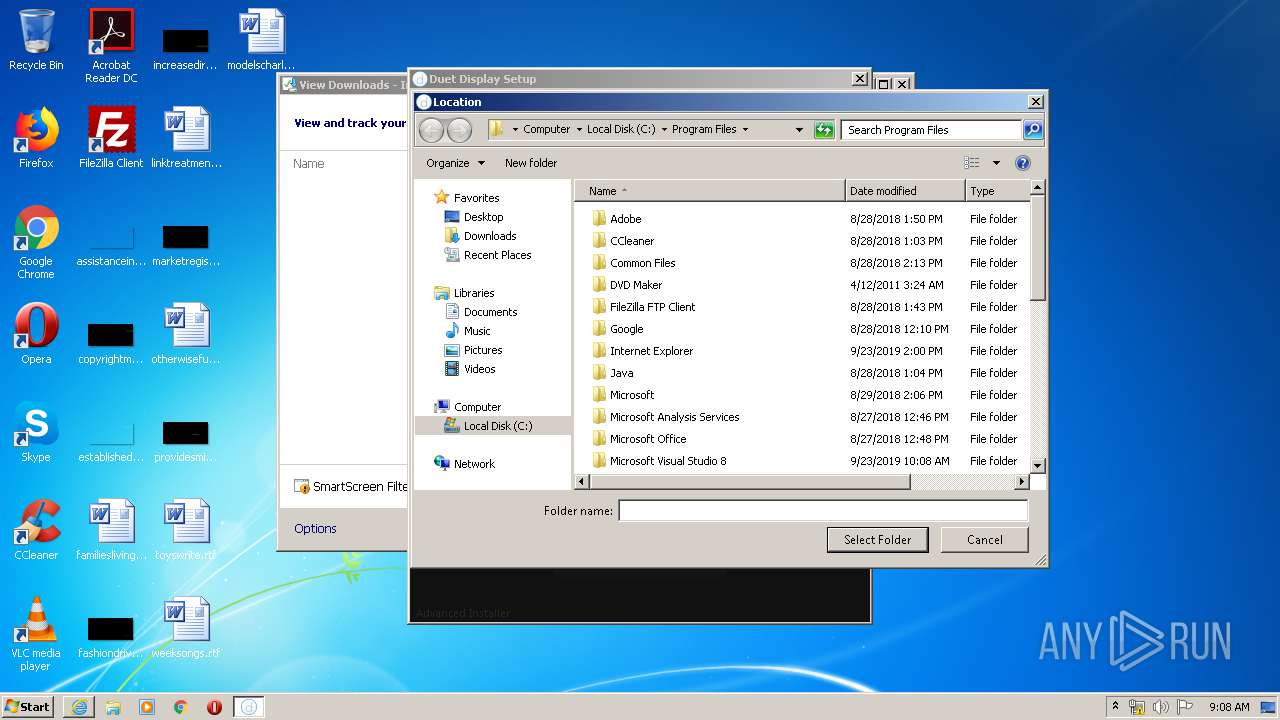
Task: Open Windows Explorer folder taskbar icon
Action: coord(113,707)
